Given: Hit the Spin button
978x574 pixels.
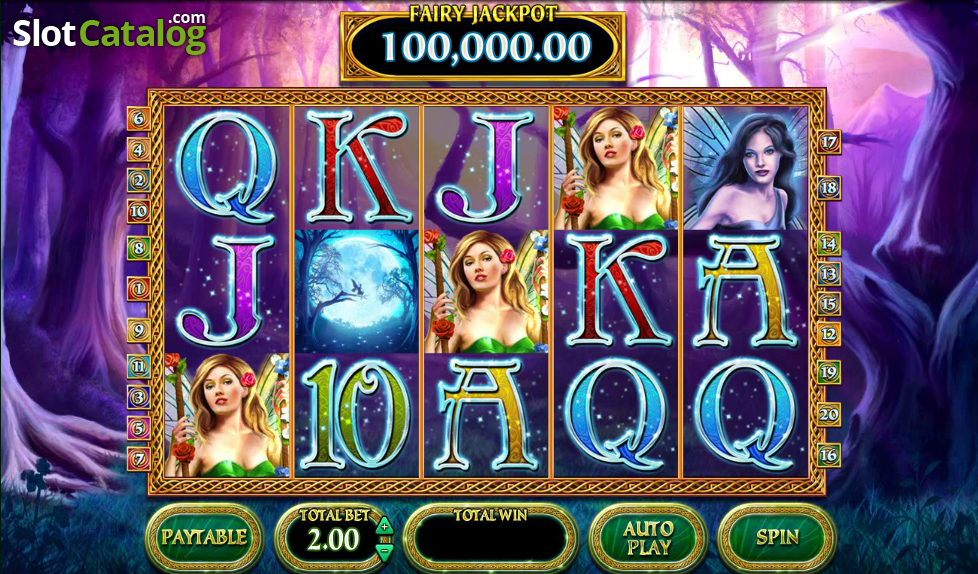Looking at the screenshot, I should click(x=777, y=537).
